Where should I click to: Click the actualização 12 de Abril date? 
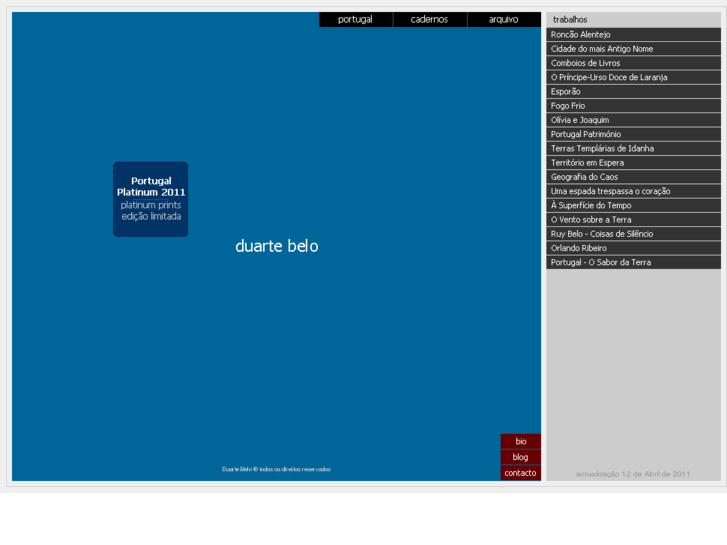point(633,474)
